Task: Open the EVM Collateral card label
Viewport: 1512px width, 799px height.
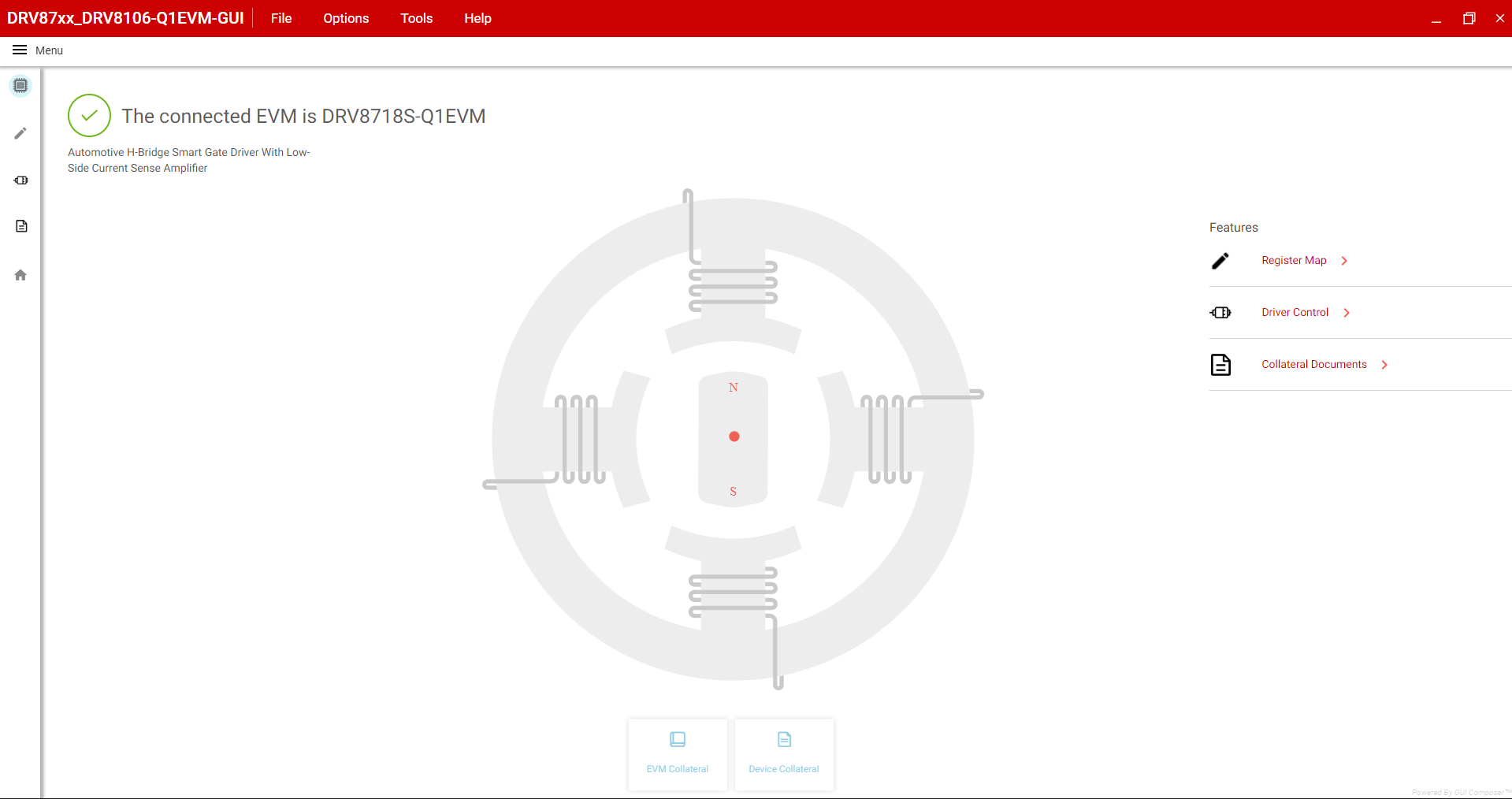Action: (678, 769)
